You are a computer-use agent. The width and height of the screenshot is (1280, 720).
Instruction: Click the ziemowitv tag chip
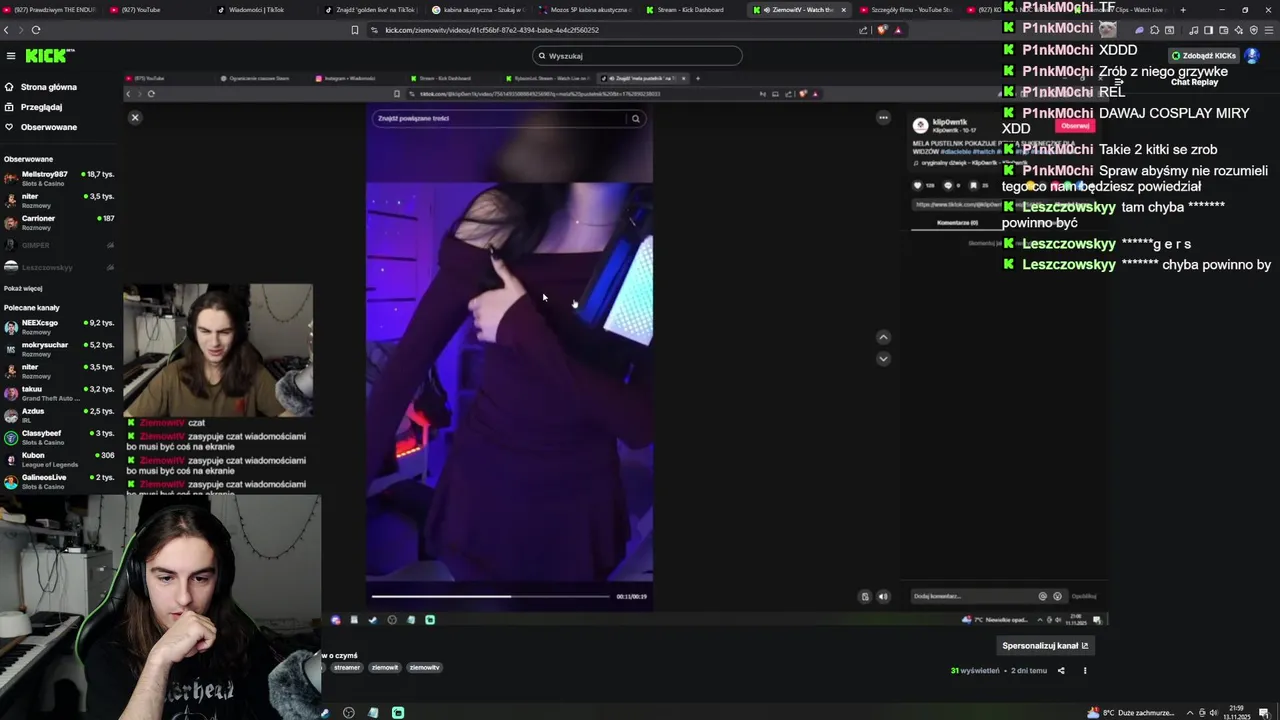click(x=424, y=668)
